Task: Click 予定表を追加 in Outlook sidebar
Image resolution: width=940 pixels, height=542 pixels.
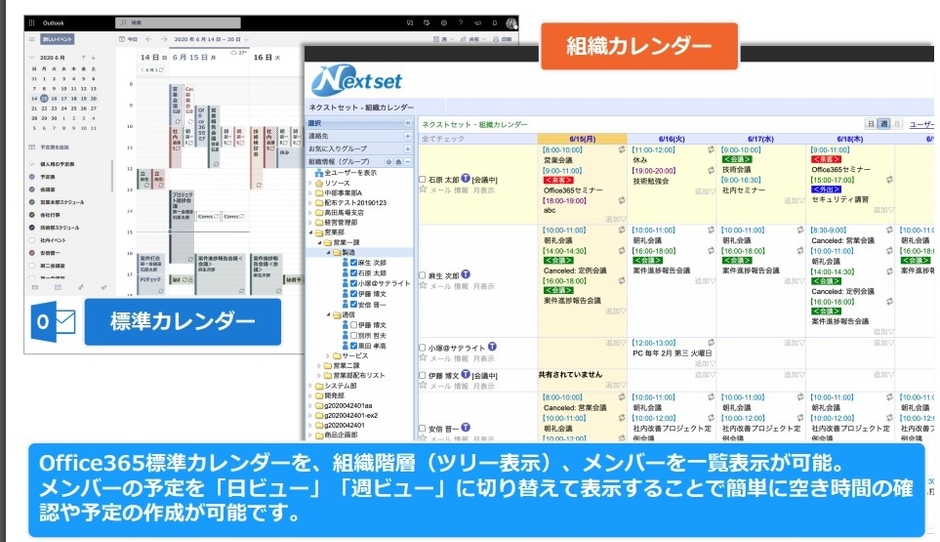Action: 49,147
